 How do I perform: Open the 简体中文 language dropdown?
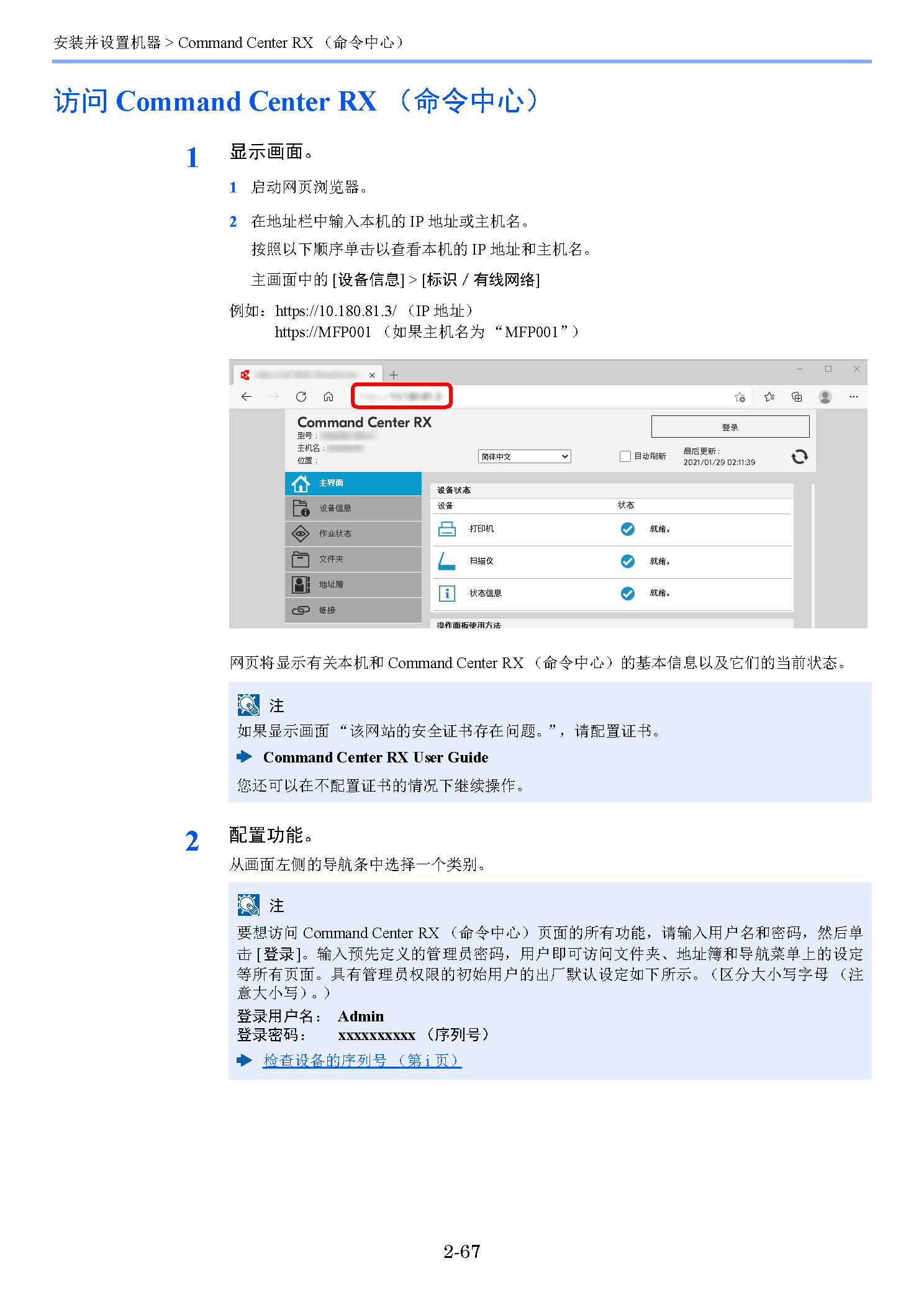(525, 456)
